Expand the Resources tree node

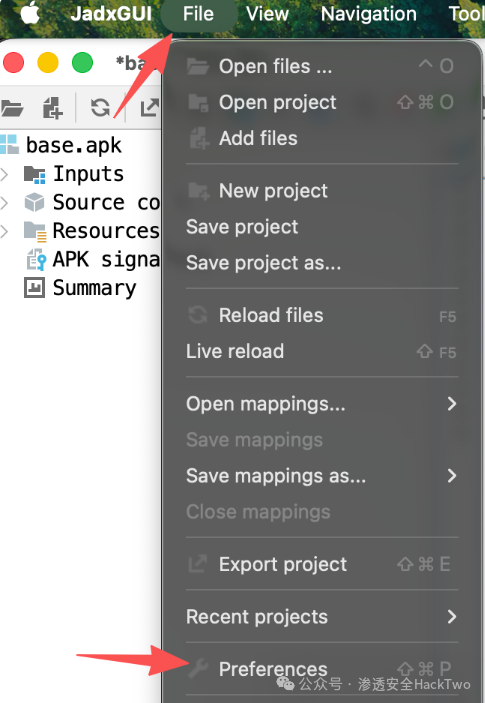4,231
